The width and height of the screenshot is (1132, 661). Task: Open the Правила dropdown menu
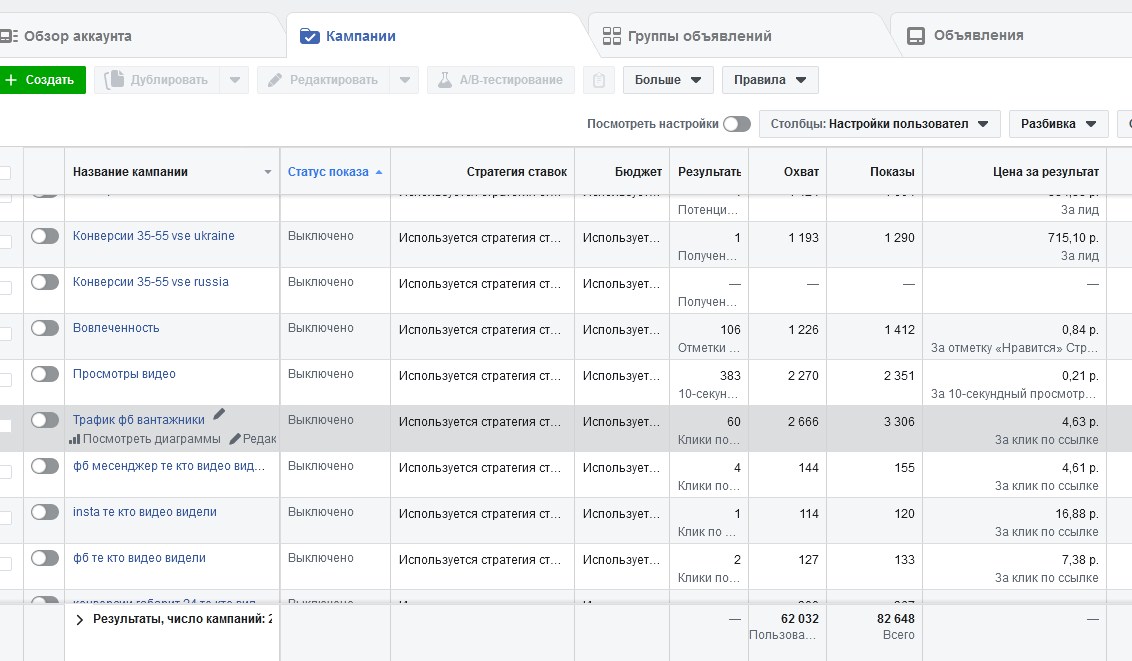(x=770, y=80)
